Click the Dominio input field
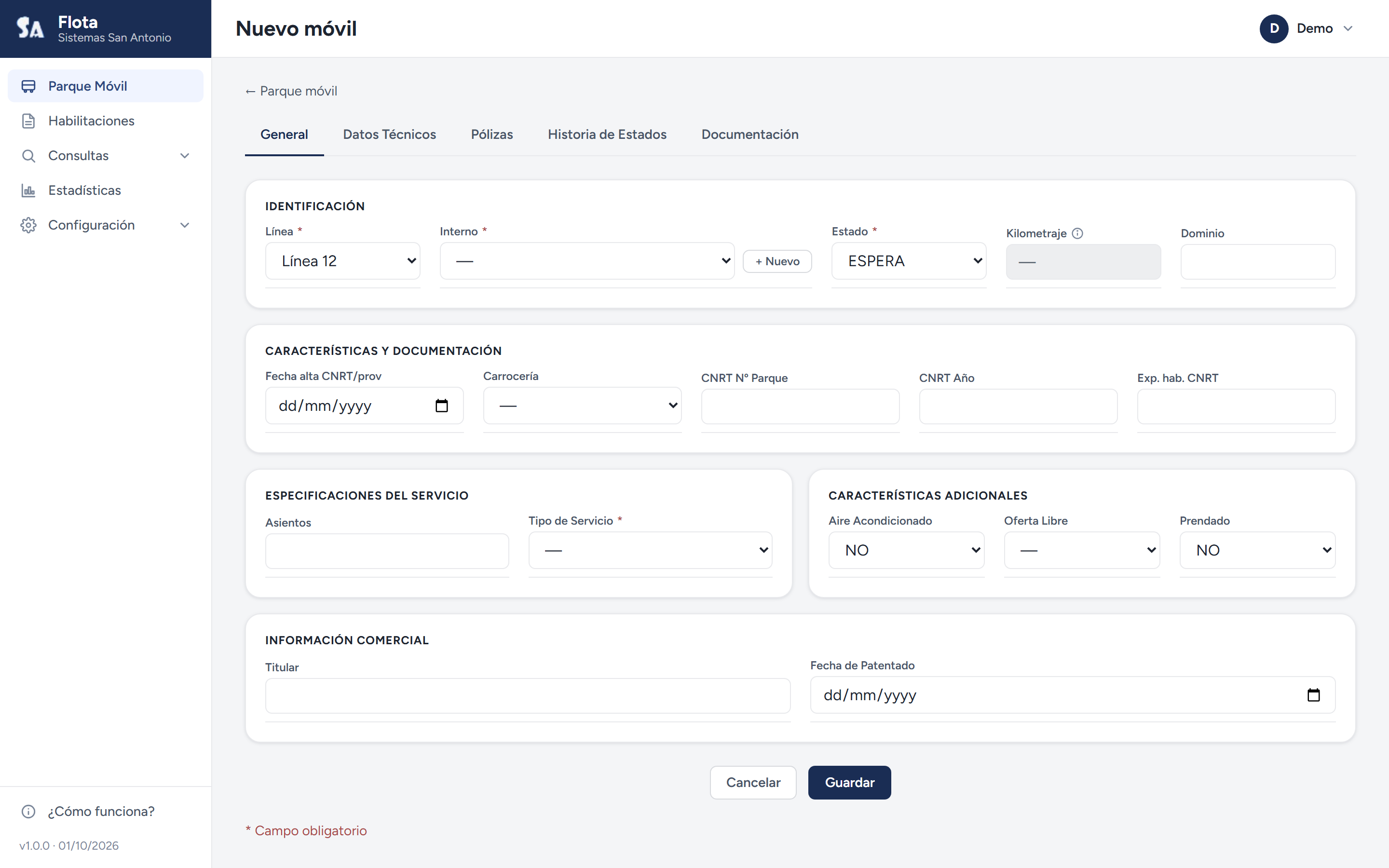Image resolution: width=1389 pixels, height=868 pixels. (1257, 262)
